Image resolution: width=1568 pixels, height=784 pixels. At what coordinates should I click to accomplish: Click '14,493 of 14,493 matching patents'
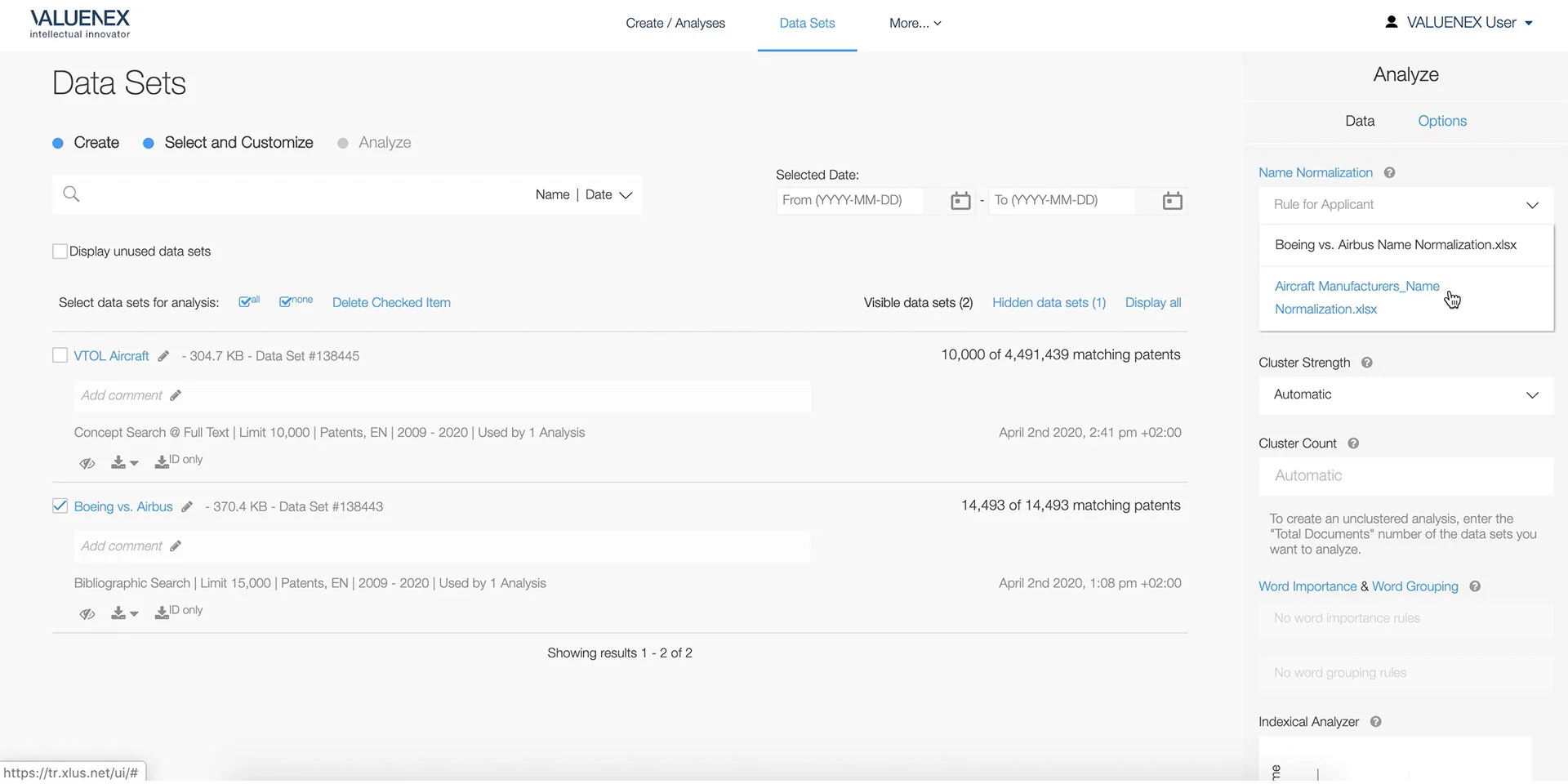(x=1071, y=506)
